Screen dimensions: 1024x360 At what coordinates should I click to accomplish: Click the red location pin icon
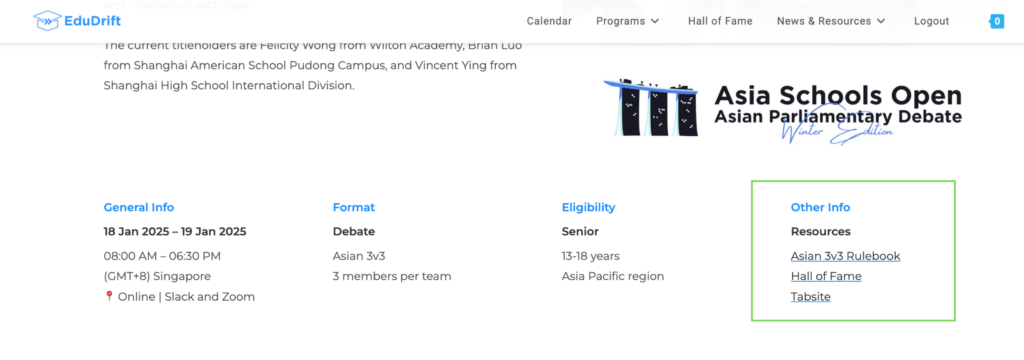click(x=109, y=297)
